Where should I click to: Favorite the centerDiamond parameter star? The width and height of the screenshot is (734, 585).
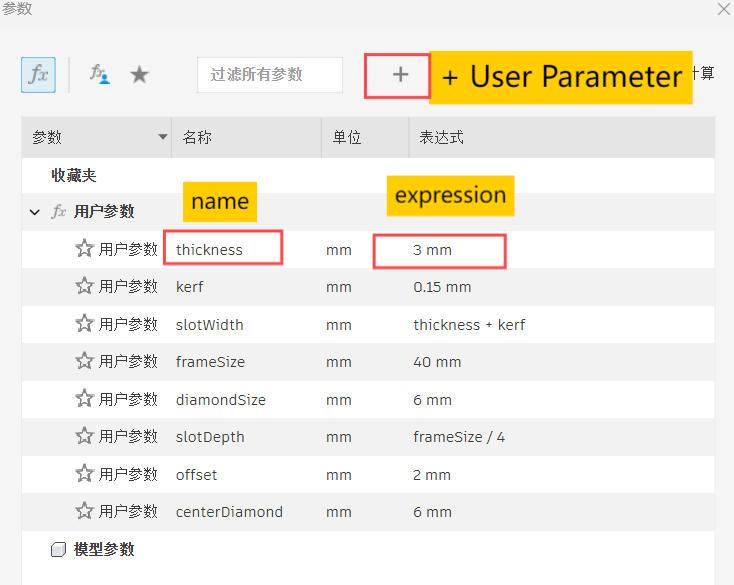point(84,511)
